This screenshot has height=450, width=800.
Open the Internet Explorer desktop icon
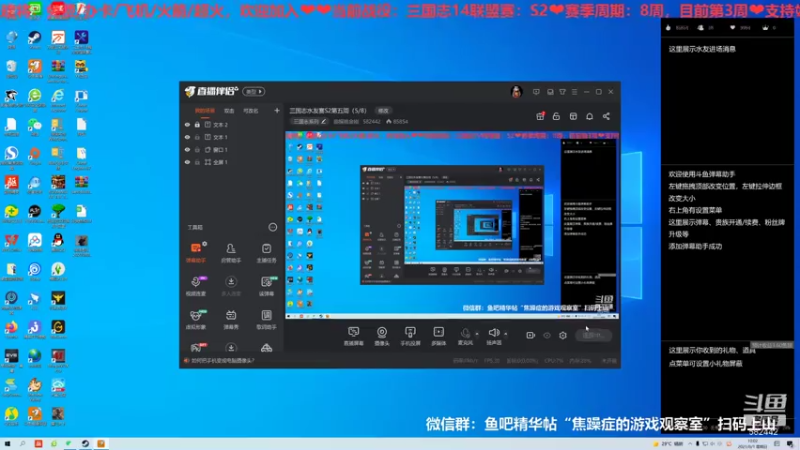coord(58,99)
